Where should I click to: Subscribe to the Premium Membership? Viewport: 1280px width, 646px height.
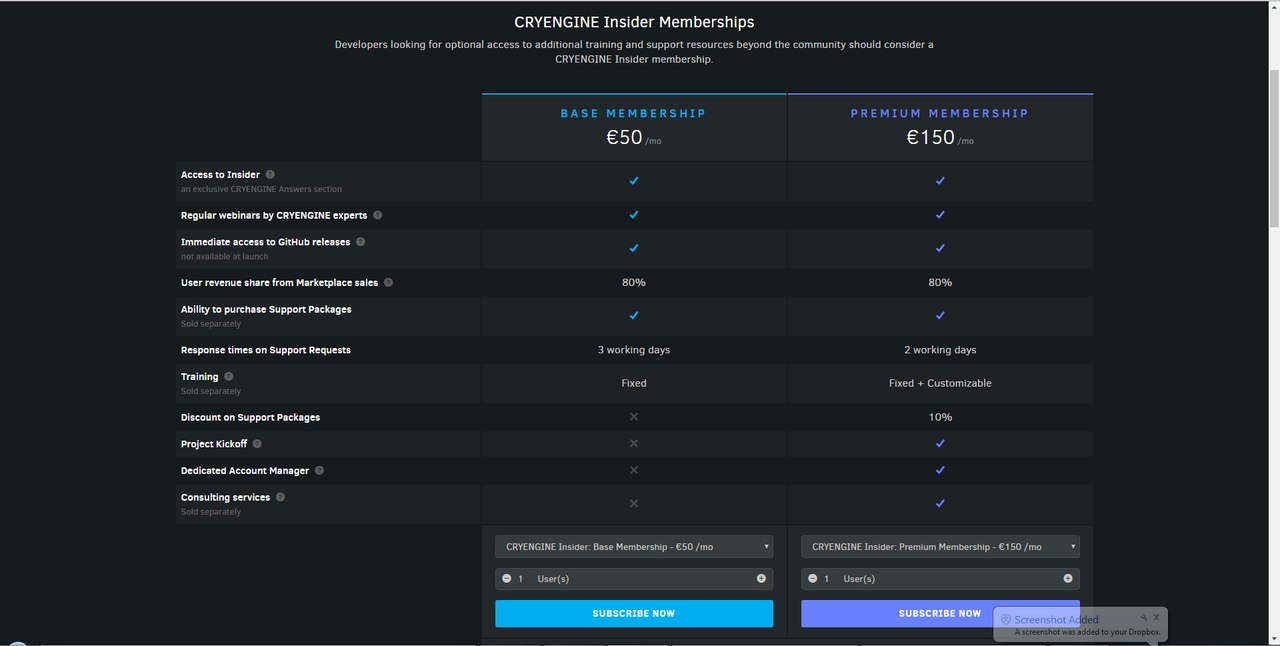tap(940, 613)
